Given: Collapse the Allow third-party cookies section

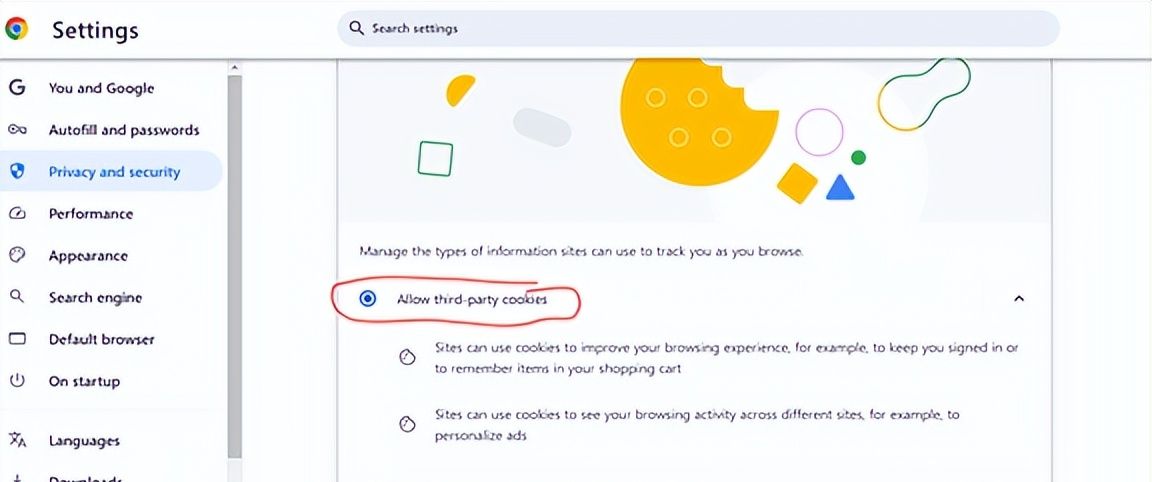Looking at the screenshot, I should tap(1019, 299).
